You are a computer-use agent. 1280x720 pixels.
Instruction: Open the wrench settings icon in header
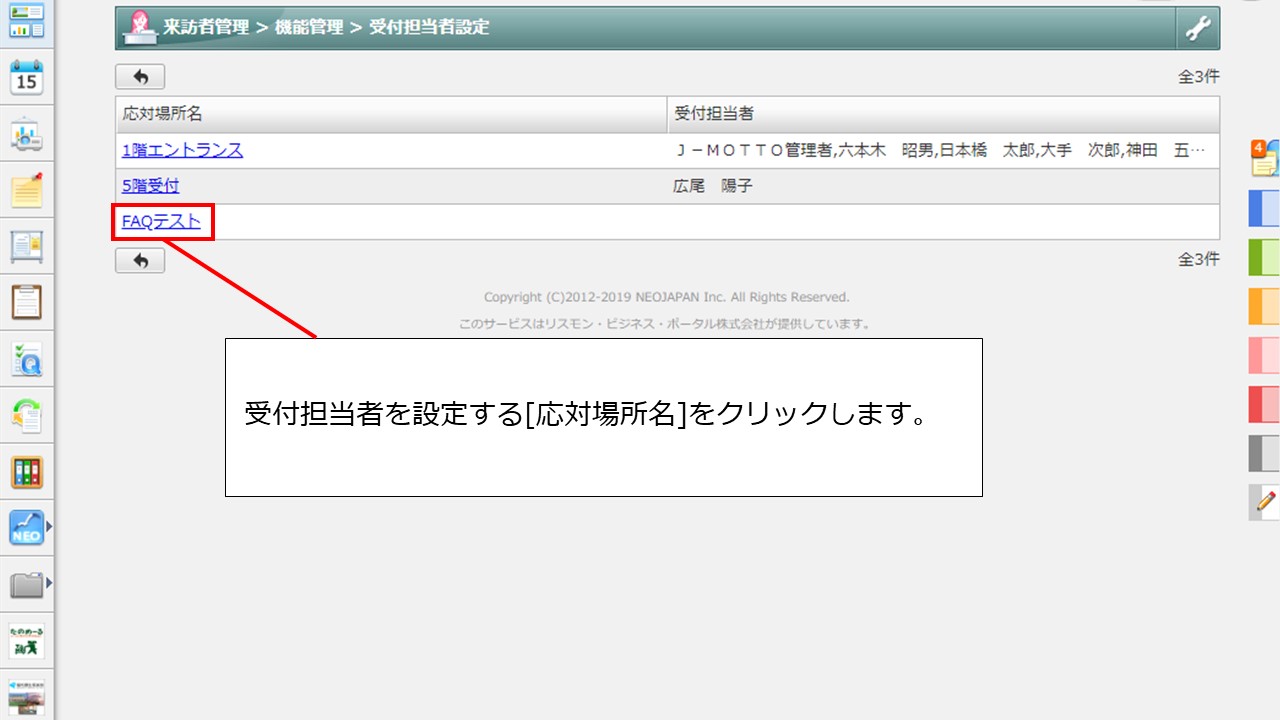coord(1198,28)
